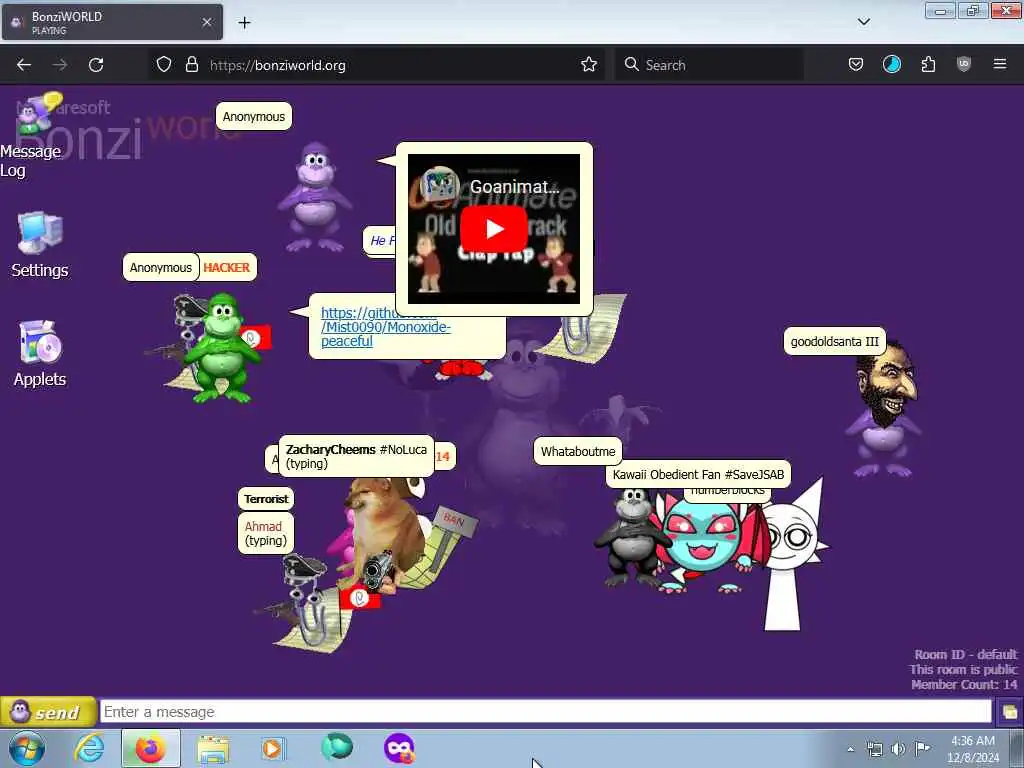
Task: Open the tracking protection shield icon
Action: pos(164,64)
